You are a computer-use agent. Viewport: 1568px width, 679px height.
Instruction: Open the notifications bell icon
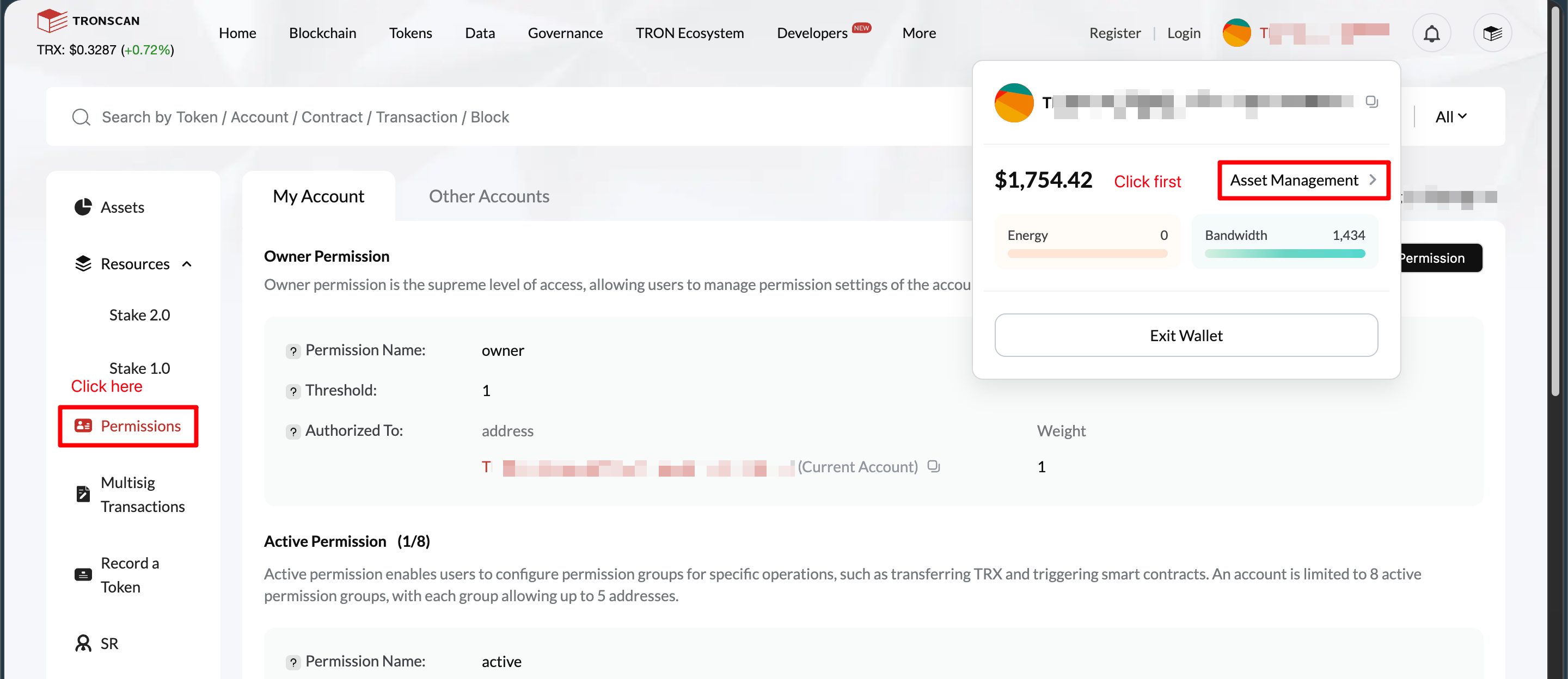(1431, 33)
